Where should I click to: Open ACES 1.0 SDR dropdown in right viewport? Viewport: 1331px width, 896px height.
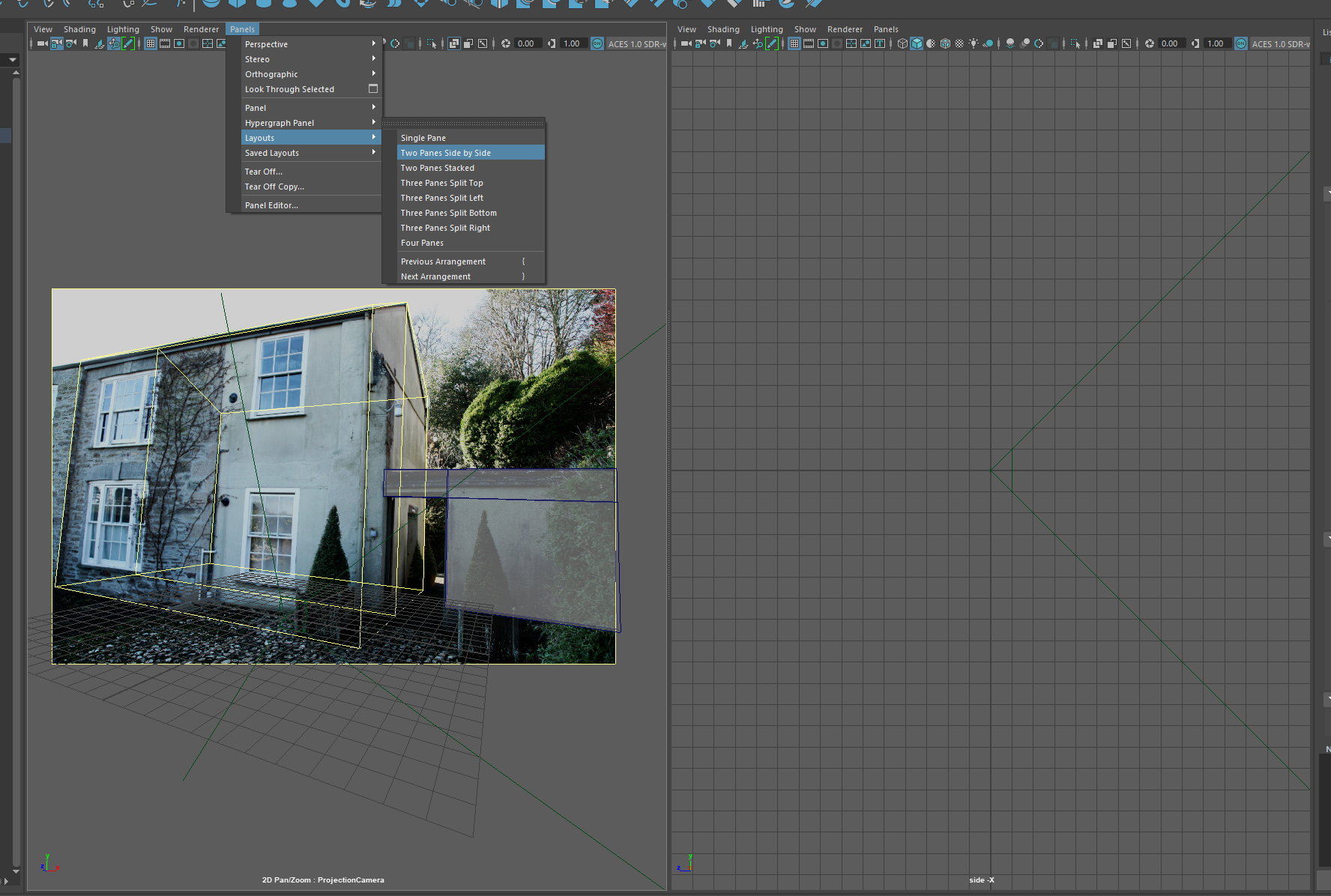click(x=1280, y=43)
